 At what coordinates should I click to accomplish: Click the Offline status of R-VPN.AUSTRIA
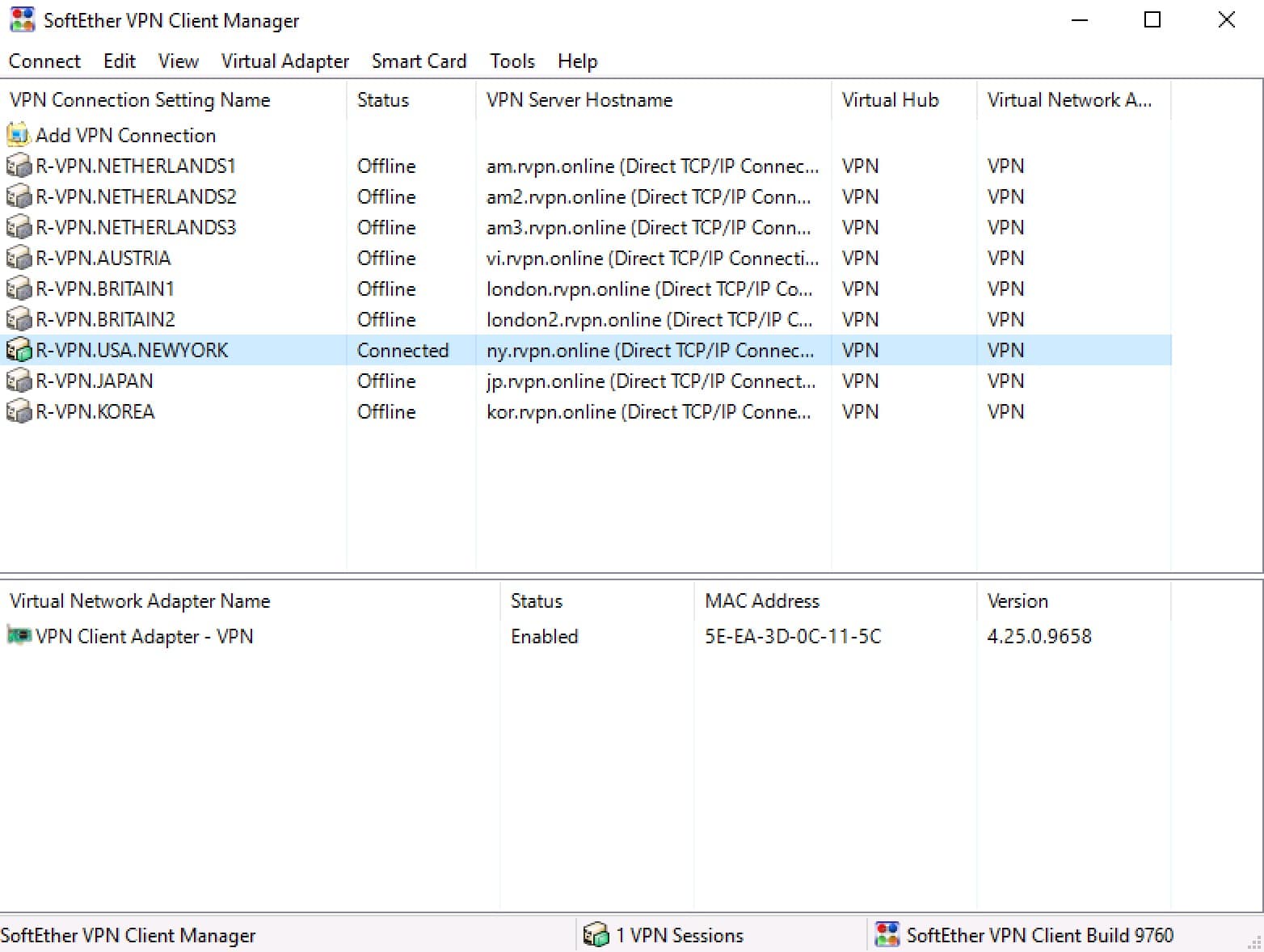pos(386,258)
